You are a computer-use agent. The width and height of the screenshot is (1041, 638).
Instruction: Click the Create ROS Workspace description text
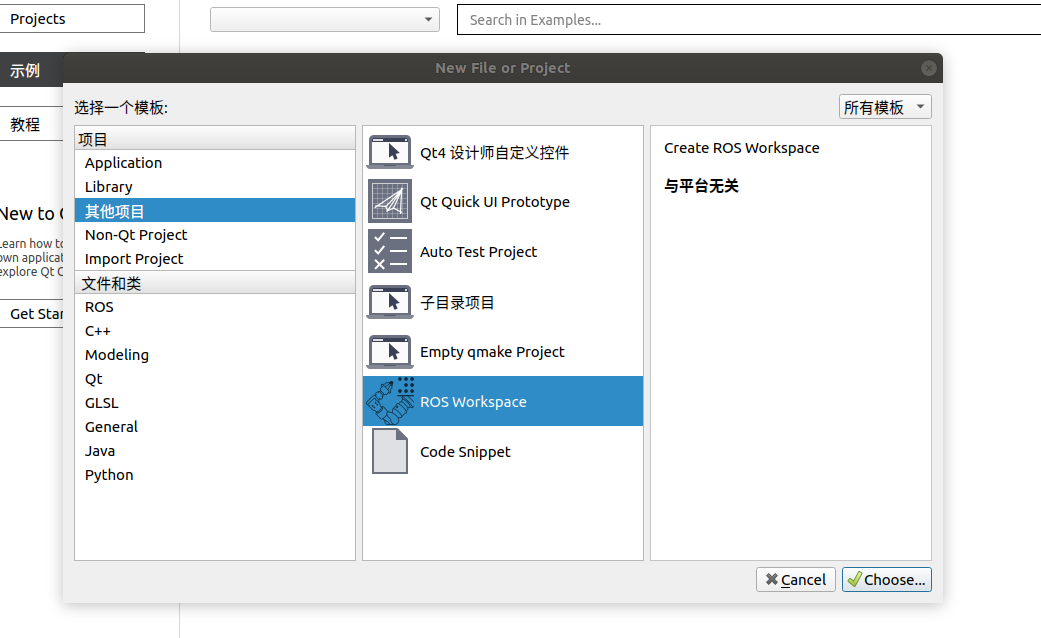coord(742,148)
